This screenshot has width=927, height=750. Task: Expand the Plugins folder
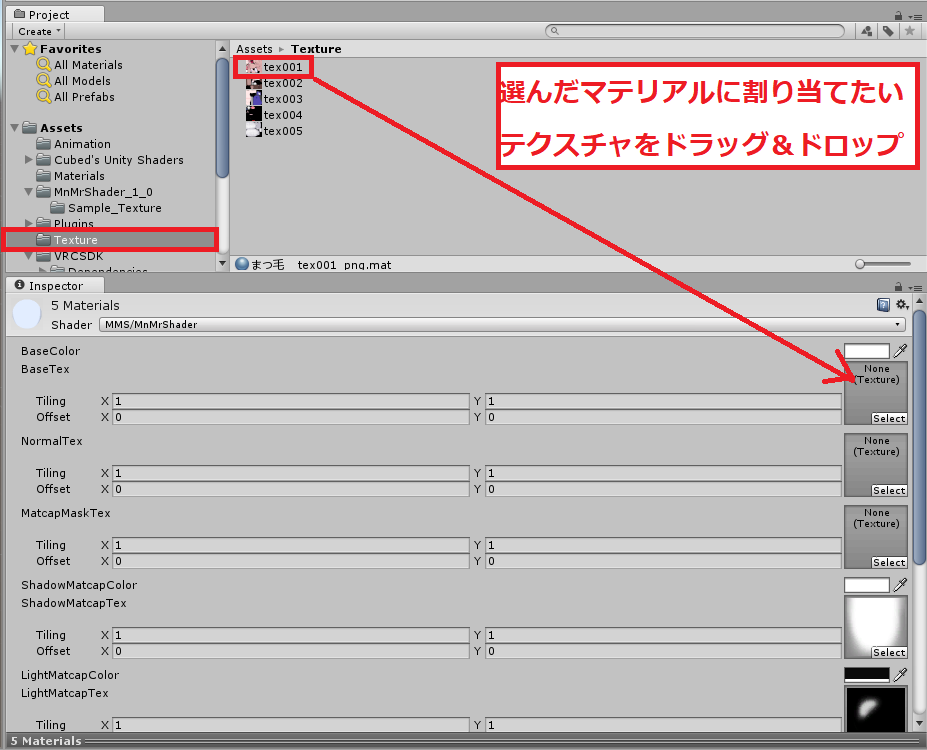pyautogui.click(x=28, y=223)
